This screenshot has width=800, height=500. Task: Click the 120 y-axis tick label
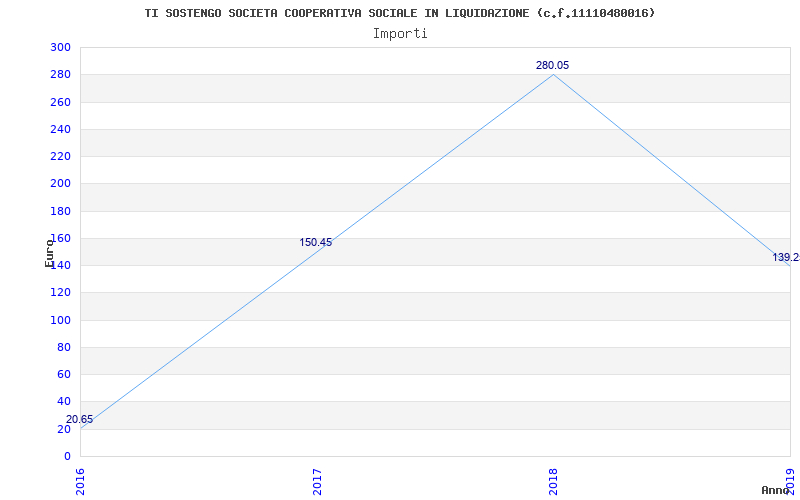60,293
